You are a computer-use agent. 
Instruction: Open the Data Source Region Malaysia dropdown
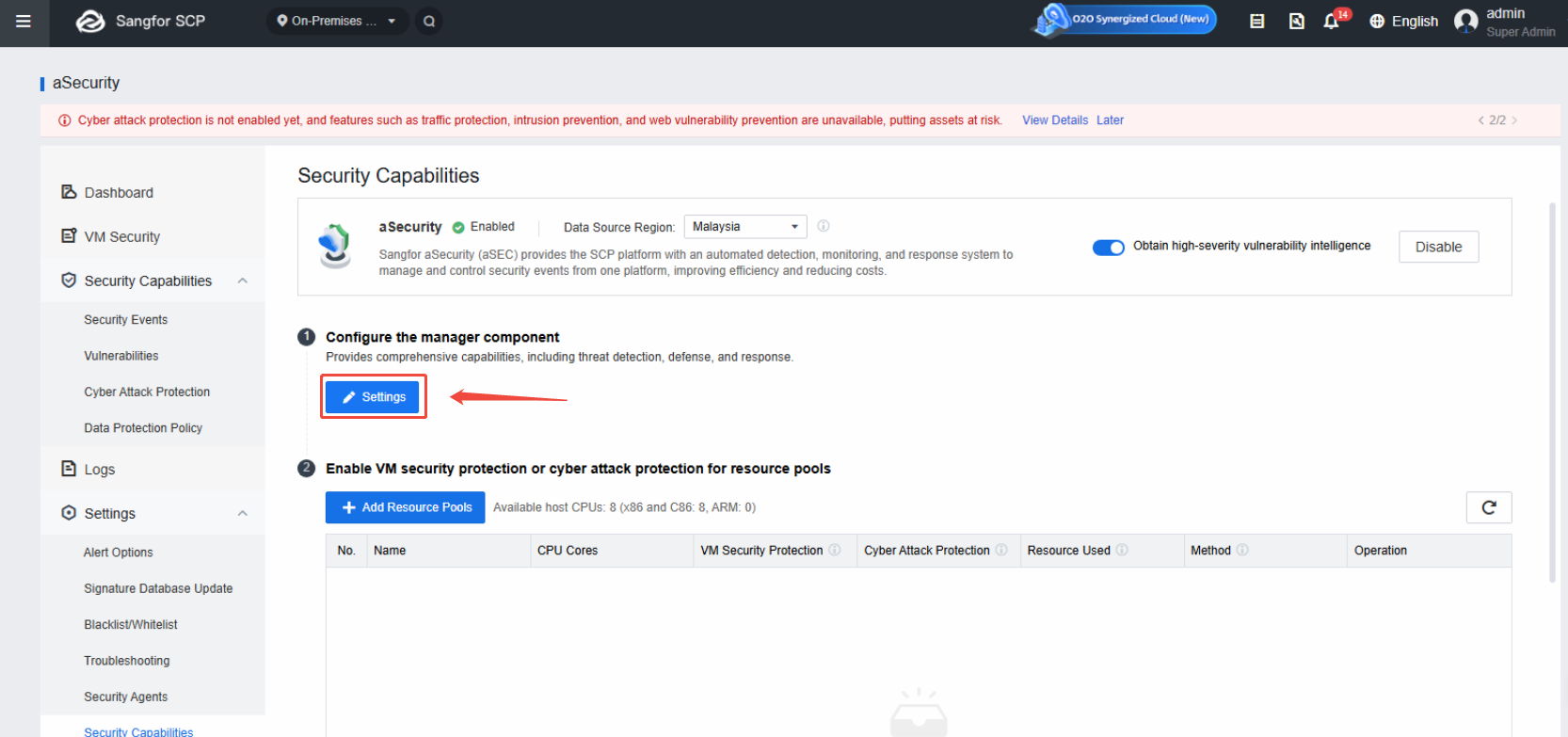pyautogui.click(x=745, y=227)
